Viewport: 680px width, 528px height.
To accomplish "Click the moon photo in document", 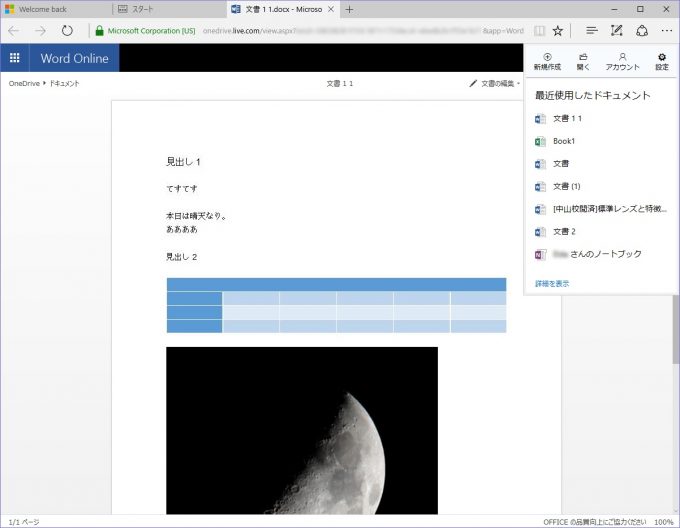I will coord(302,430).
